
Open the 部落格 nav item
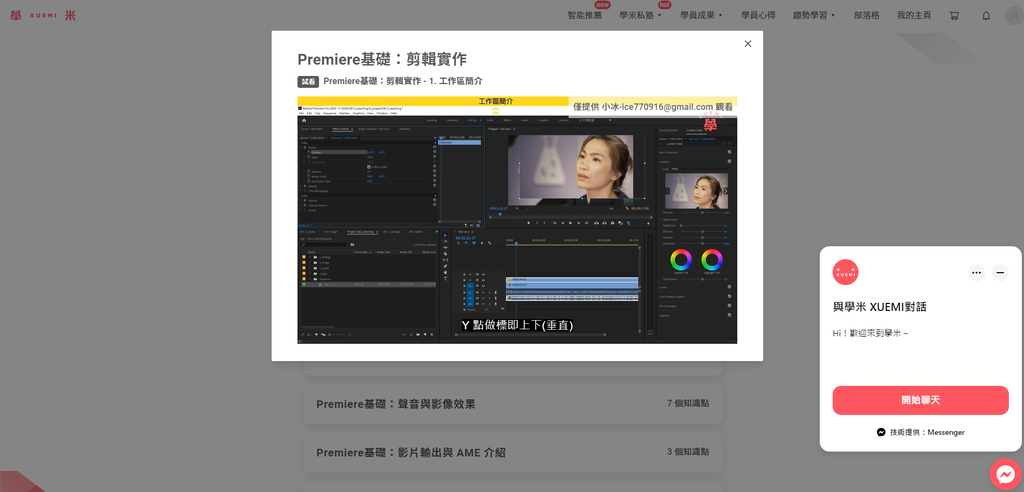867,16
